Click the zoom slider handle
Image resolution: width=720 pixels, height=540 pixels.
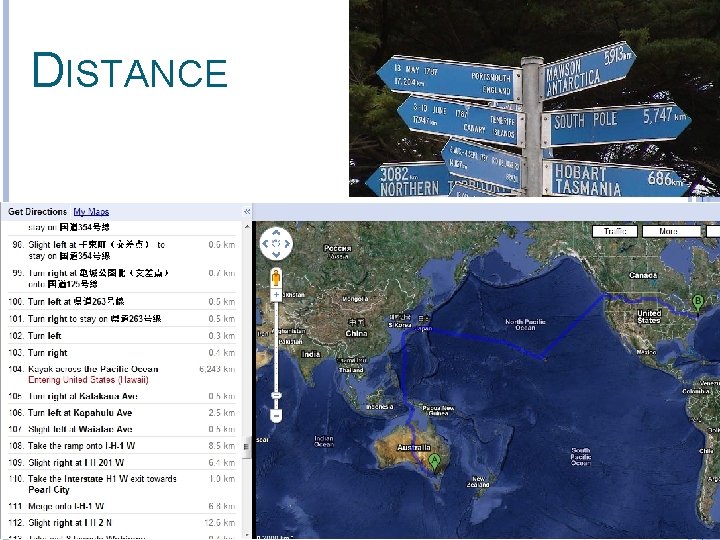click(276, 395)
